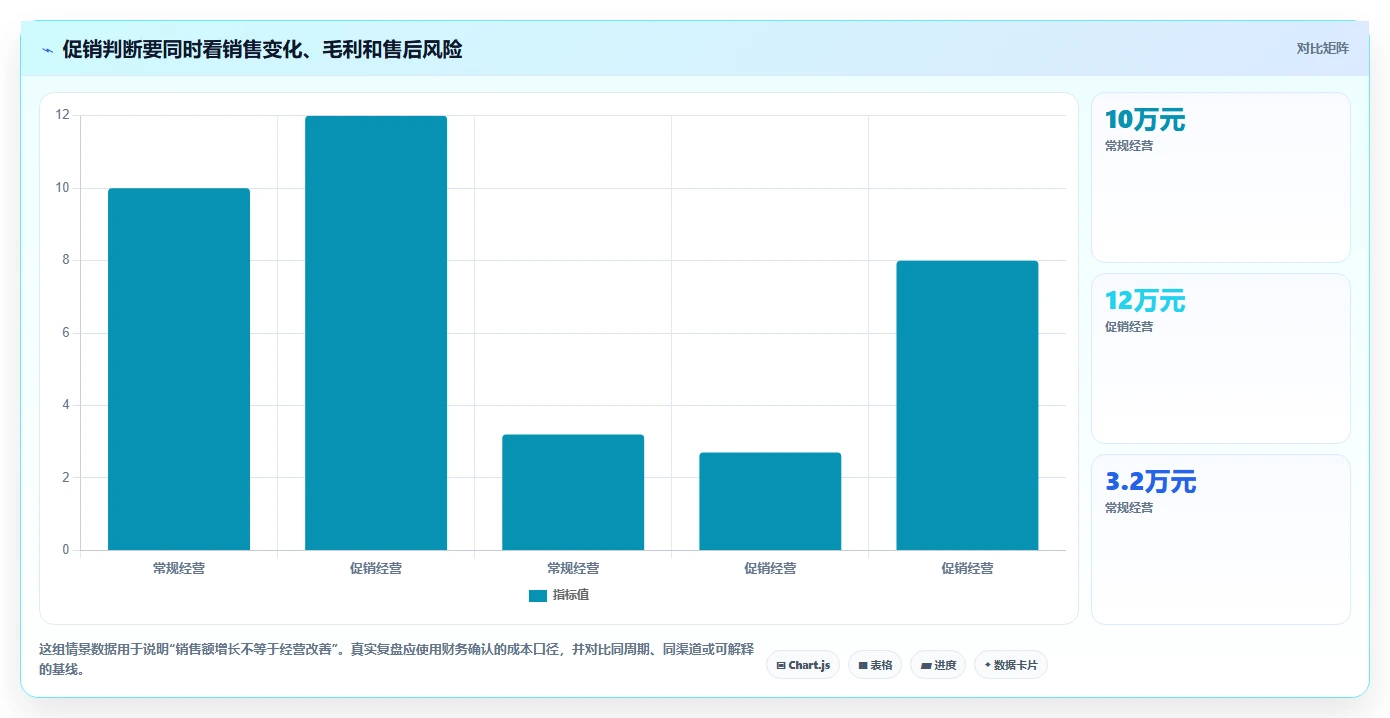Open the 3.2万元 常规经营 card
This screenshot has height=718, width=1390.
[1220, 539]
